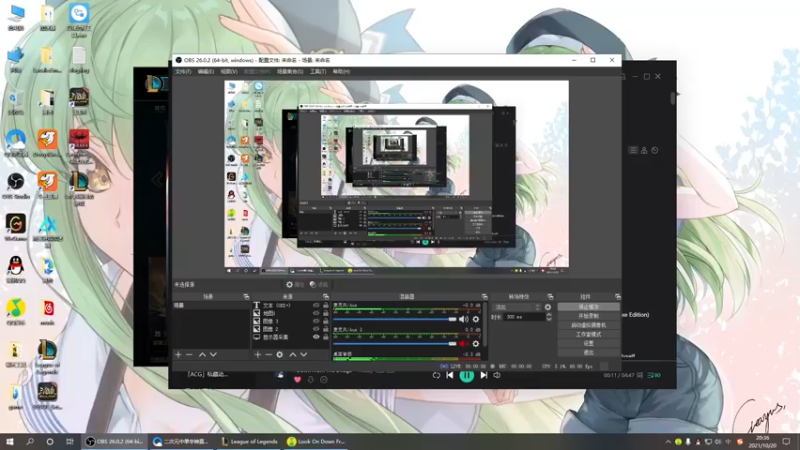Click the 300 ms duration field
This screenshot has height=450, width=800.
point(524,317)
